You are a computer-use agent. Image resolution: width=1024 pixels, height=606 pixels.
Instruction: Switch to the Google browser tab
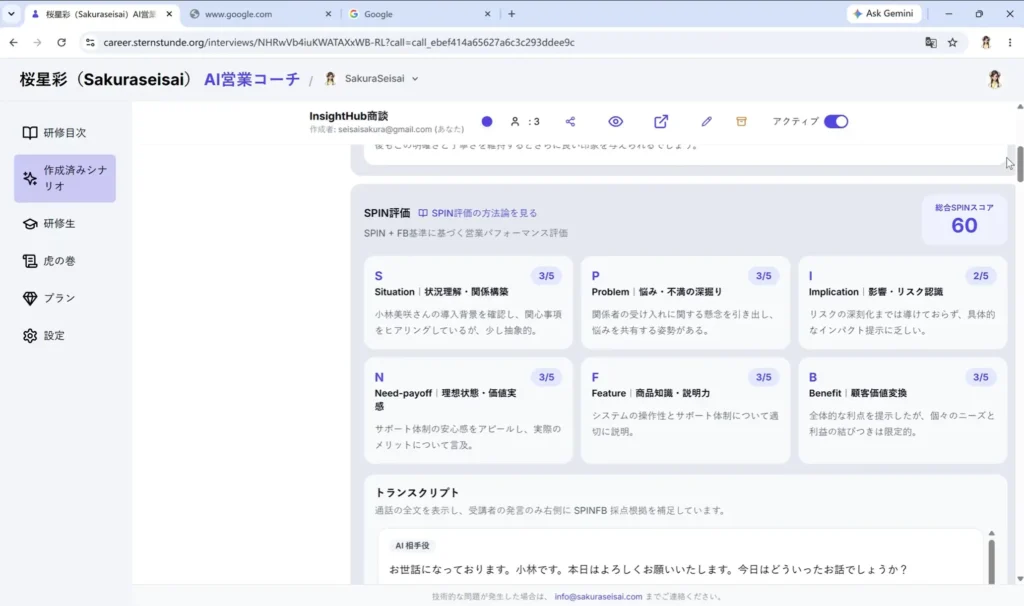coord(419,14)
